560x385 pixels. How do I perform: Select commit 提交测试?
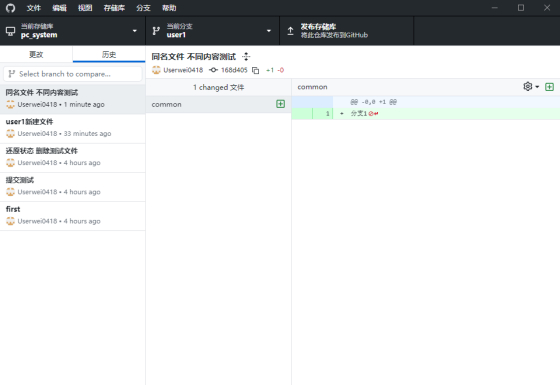pos(72,186)
